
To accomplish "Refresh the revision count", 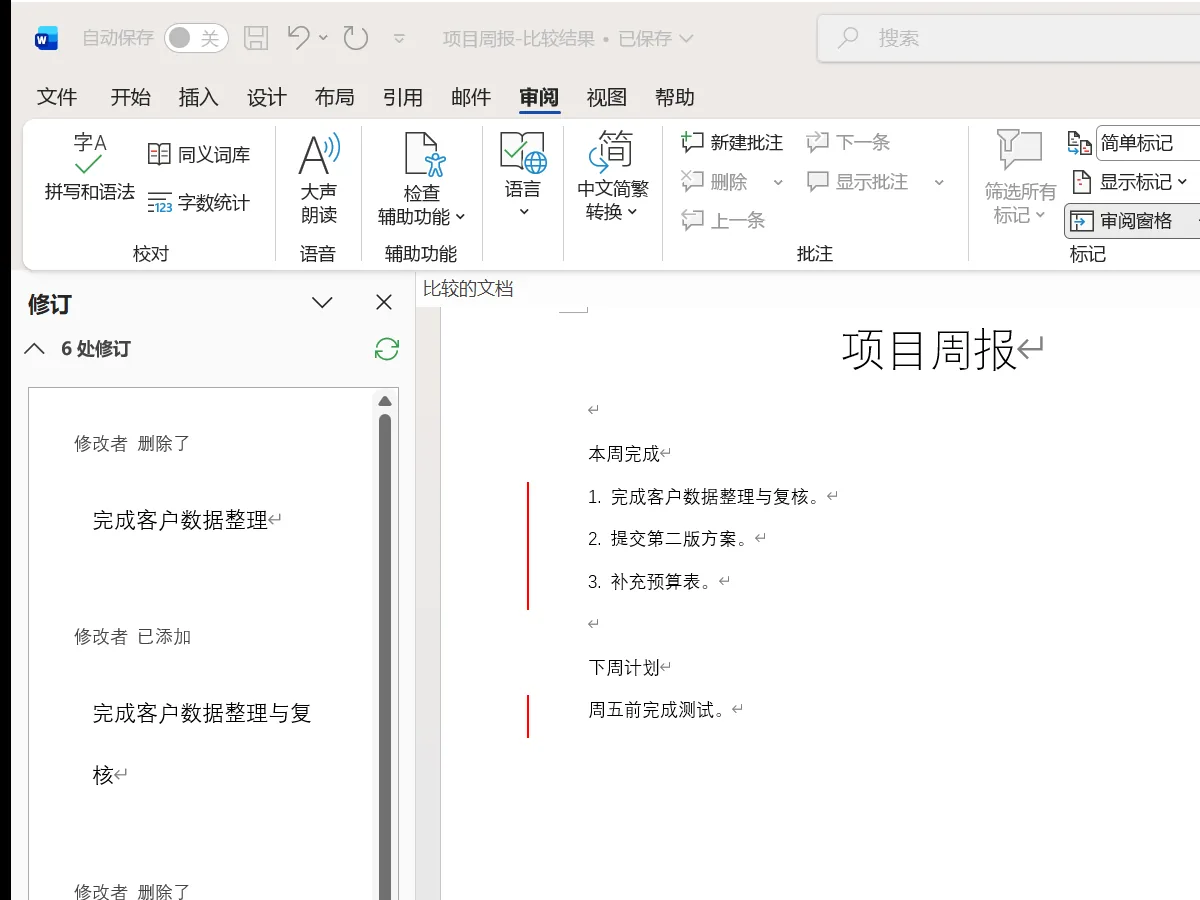I will (x=387, y=349).
